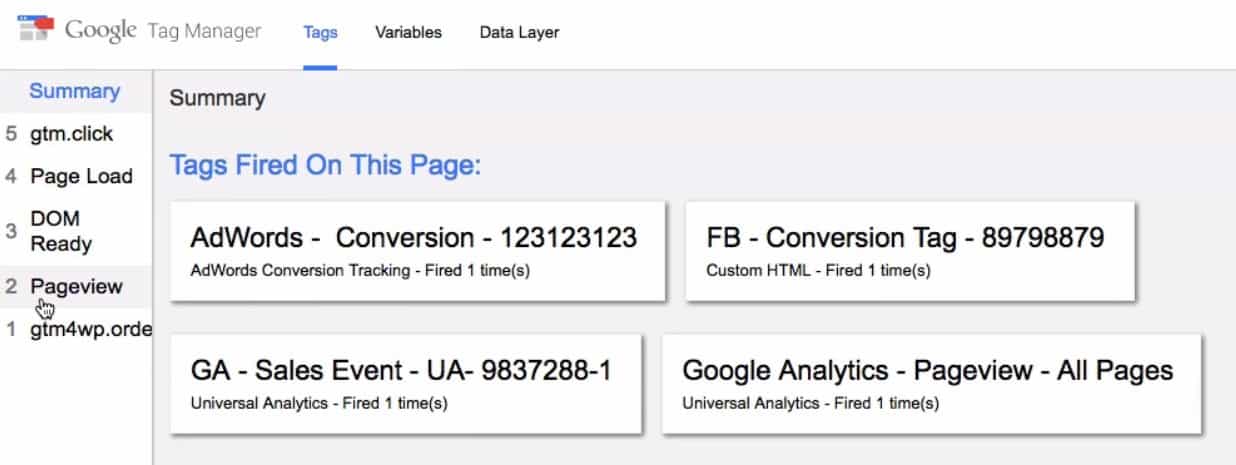Open the AdWords - Conversion - 123123123 tag card
The image size is (1236, 465).
tap(417, 250)
